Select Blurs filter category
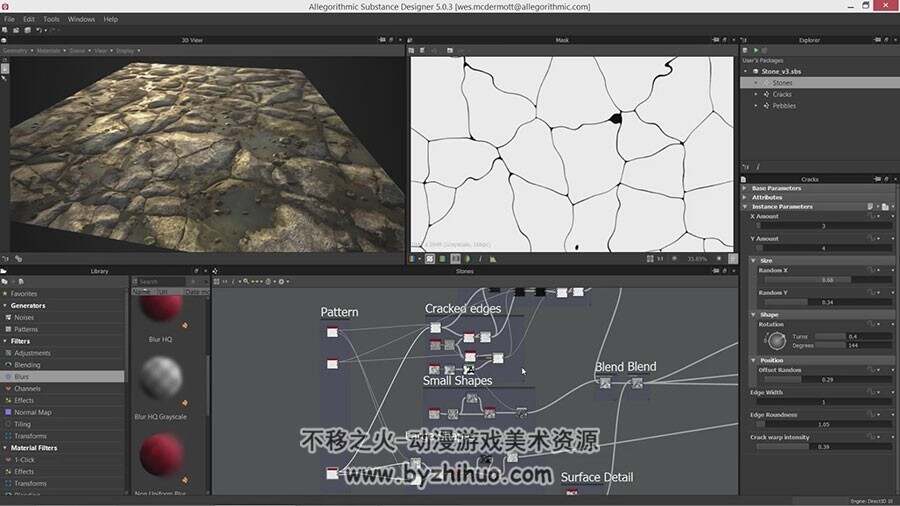The height and width of the screenshot is (506, 900). click(22, 377)
